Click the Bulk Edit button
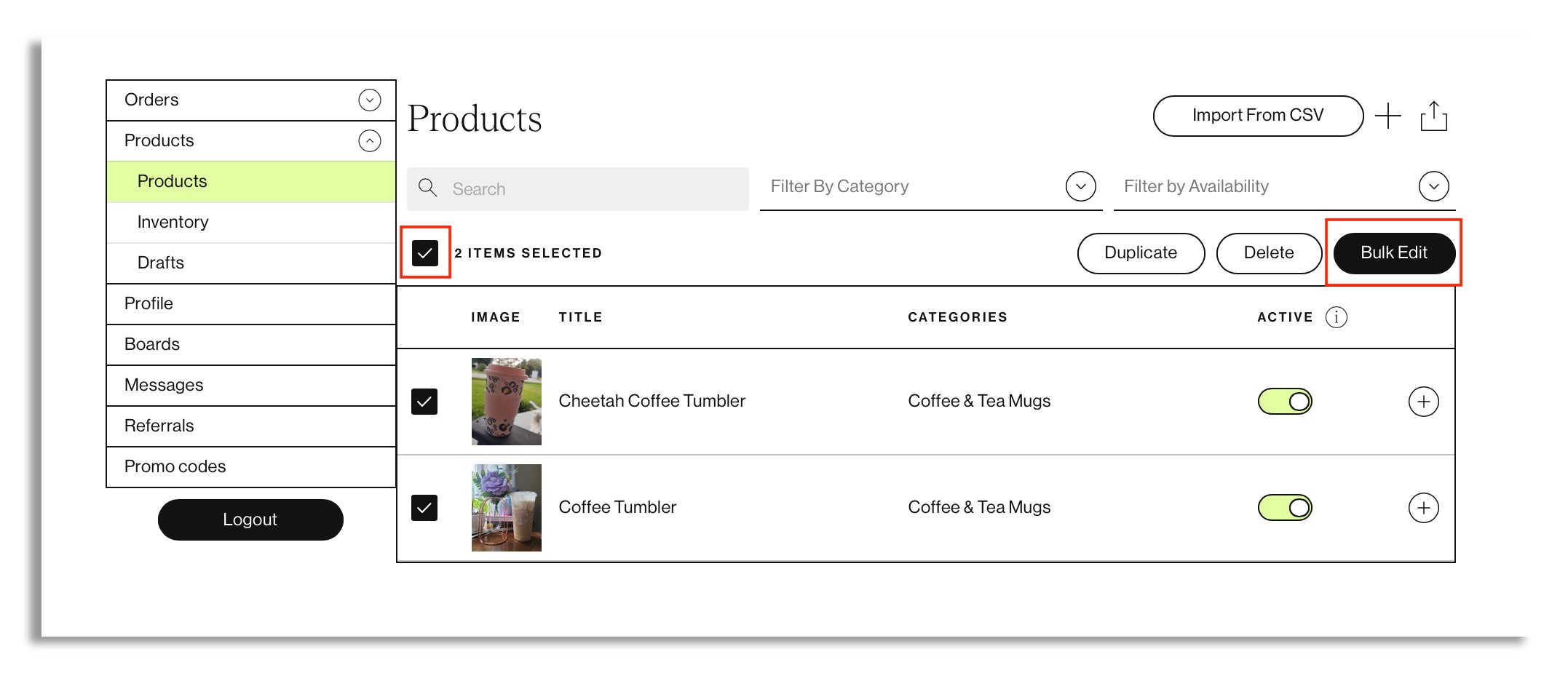Screen dimensions: 1568x673 [x=1393, y=253]
